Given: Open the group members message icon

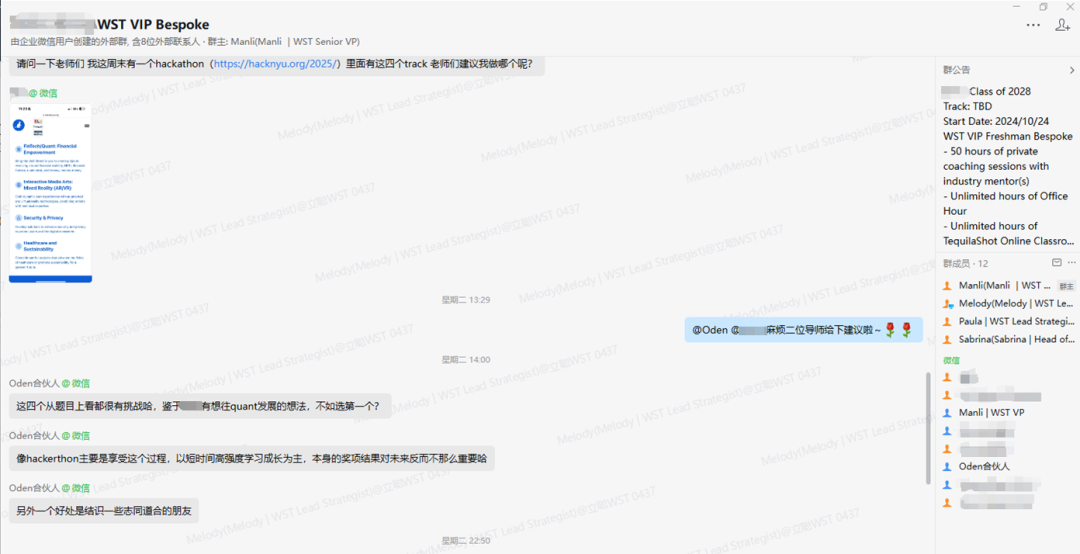Looking at the screenshot, I should click(x=1057, y=263).
